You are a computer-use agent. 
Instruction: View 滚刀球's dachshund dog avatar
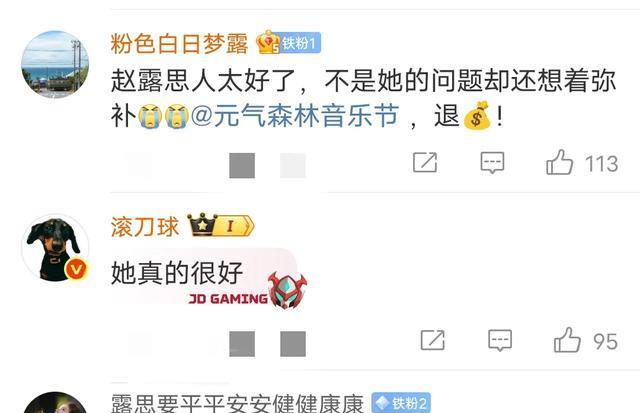pos(55,248)
